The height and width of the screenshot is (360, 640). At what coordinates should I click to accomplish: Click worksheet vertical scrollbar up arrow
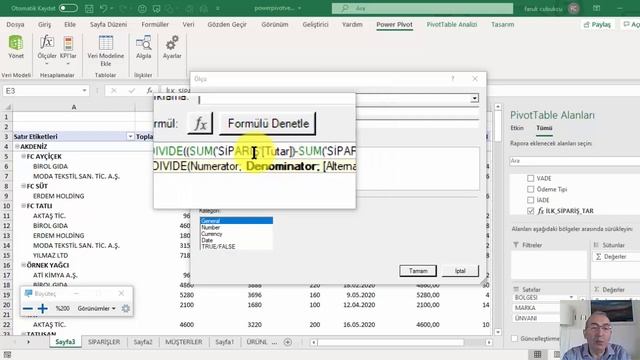(498, 107)
